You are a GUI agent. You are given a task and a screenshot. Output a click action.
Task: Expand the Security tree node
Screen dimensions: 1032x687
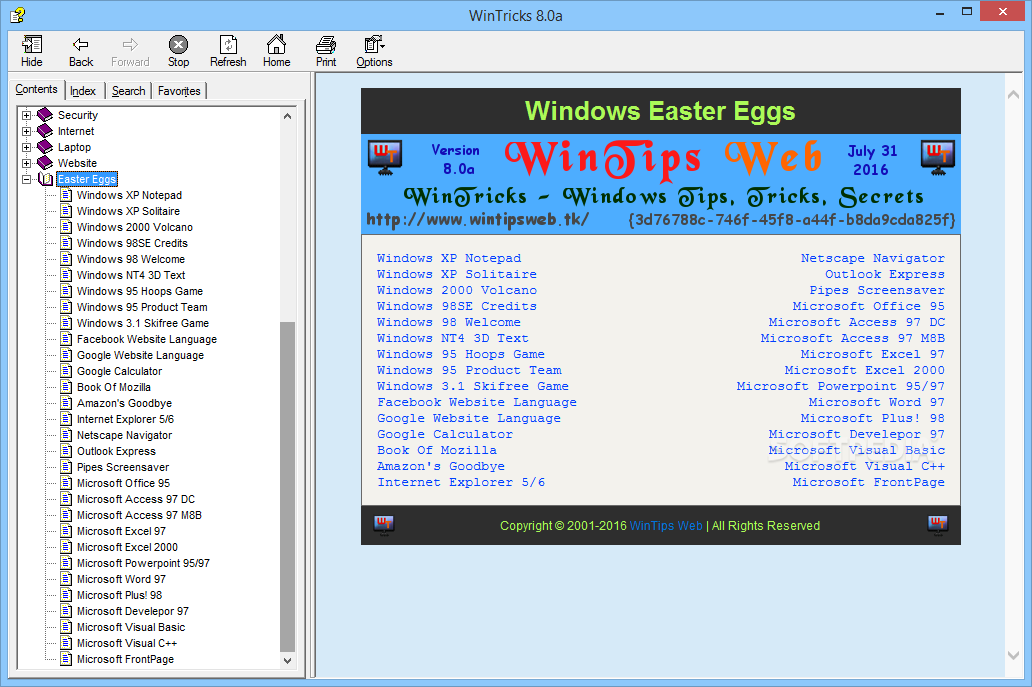[x=26, y=115]
